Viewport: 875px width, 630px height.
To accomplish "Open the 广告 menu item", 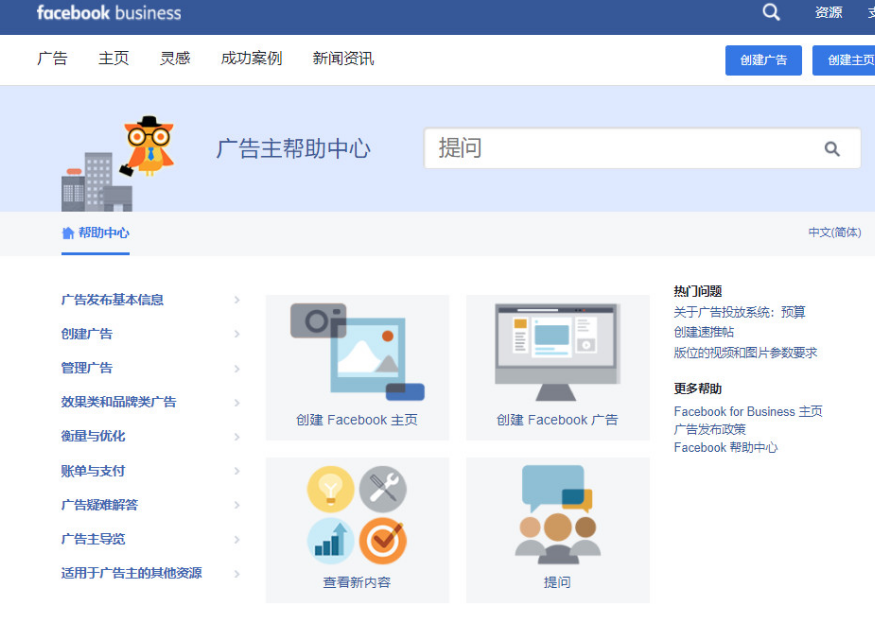I will [x=52, y=58].
